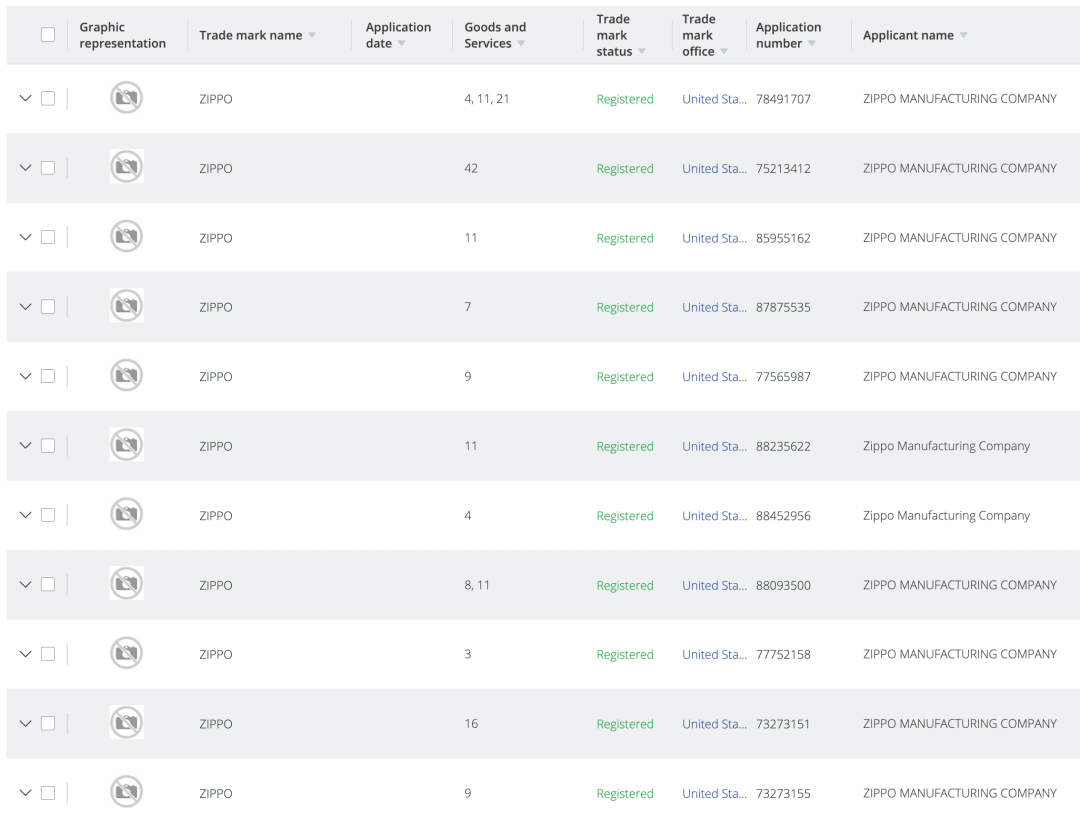Select checkbox for application 78491707 row
This screenshot has width=1080, height=826.
tap(48, 99)
